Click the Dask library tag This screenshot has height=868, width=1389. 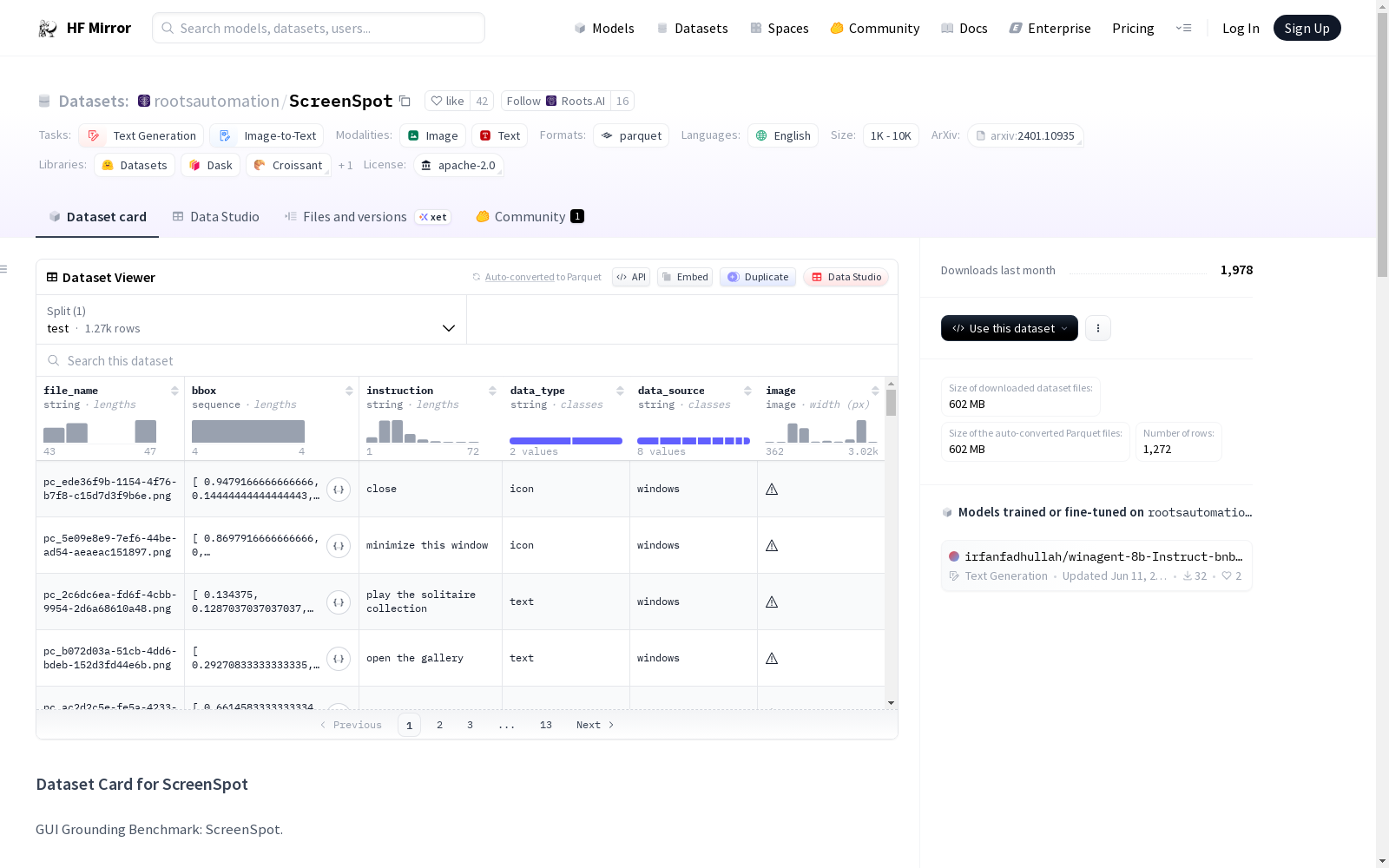point(211,165)
